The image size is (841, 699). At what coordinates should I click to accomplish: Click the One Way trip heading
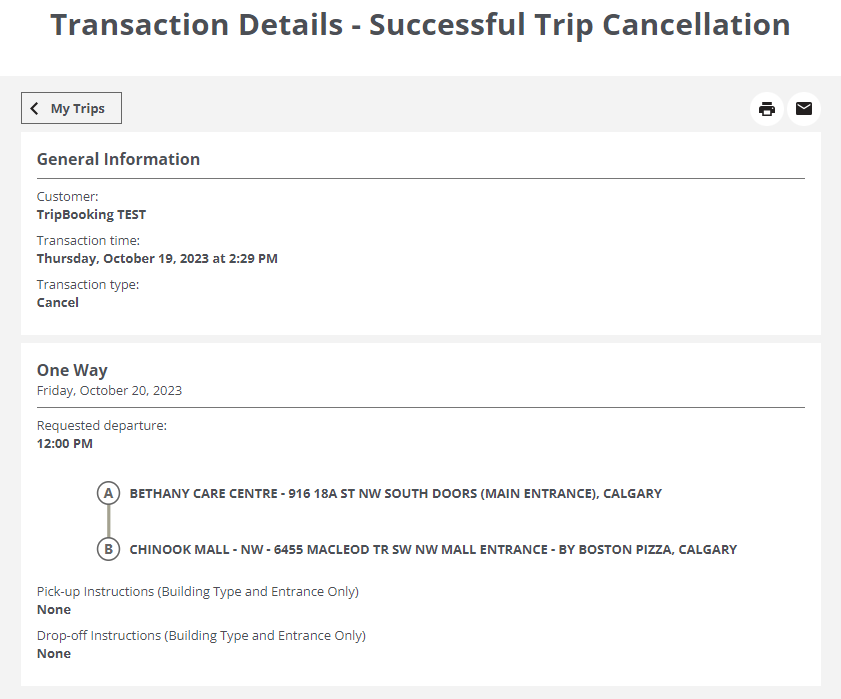click(x=72, y=370)
